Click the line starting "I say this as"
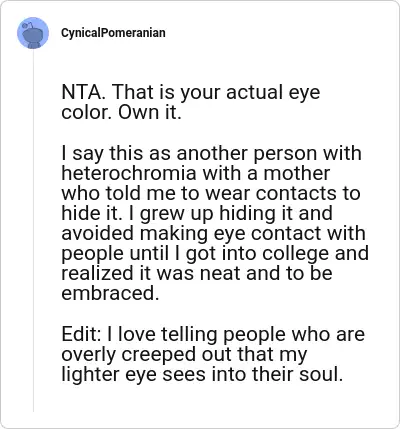Viewport: 400px width, 429px height. click(212, 154)
